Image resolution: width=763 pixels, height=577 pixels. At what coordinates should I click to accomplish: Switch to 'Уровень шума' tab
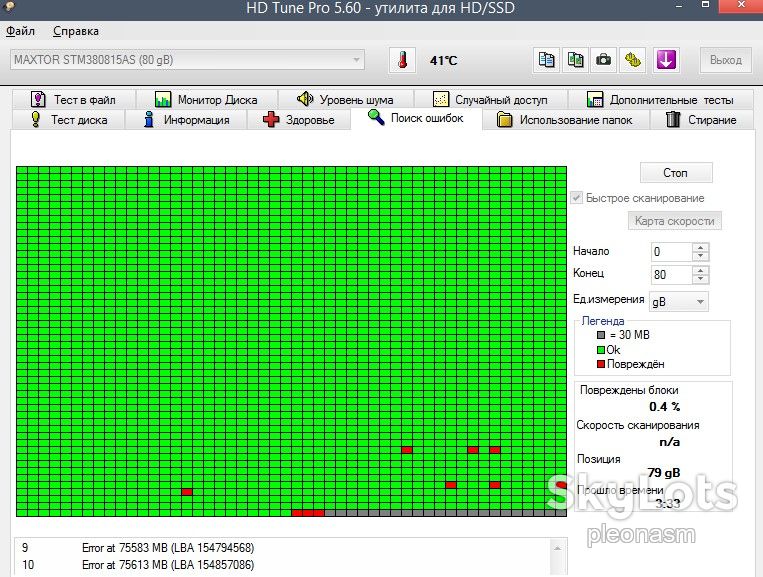tap(345, 99)
